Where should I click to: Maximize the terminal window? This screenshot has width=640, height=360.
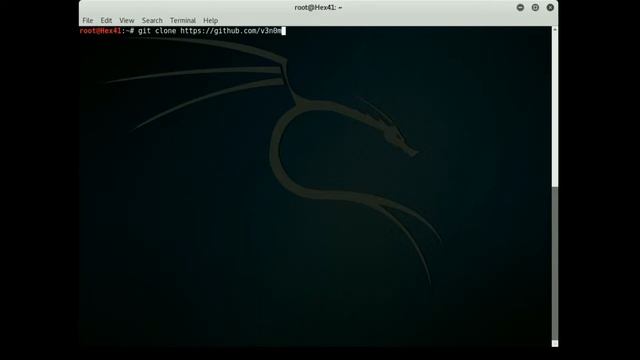pos(535,7)
